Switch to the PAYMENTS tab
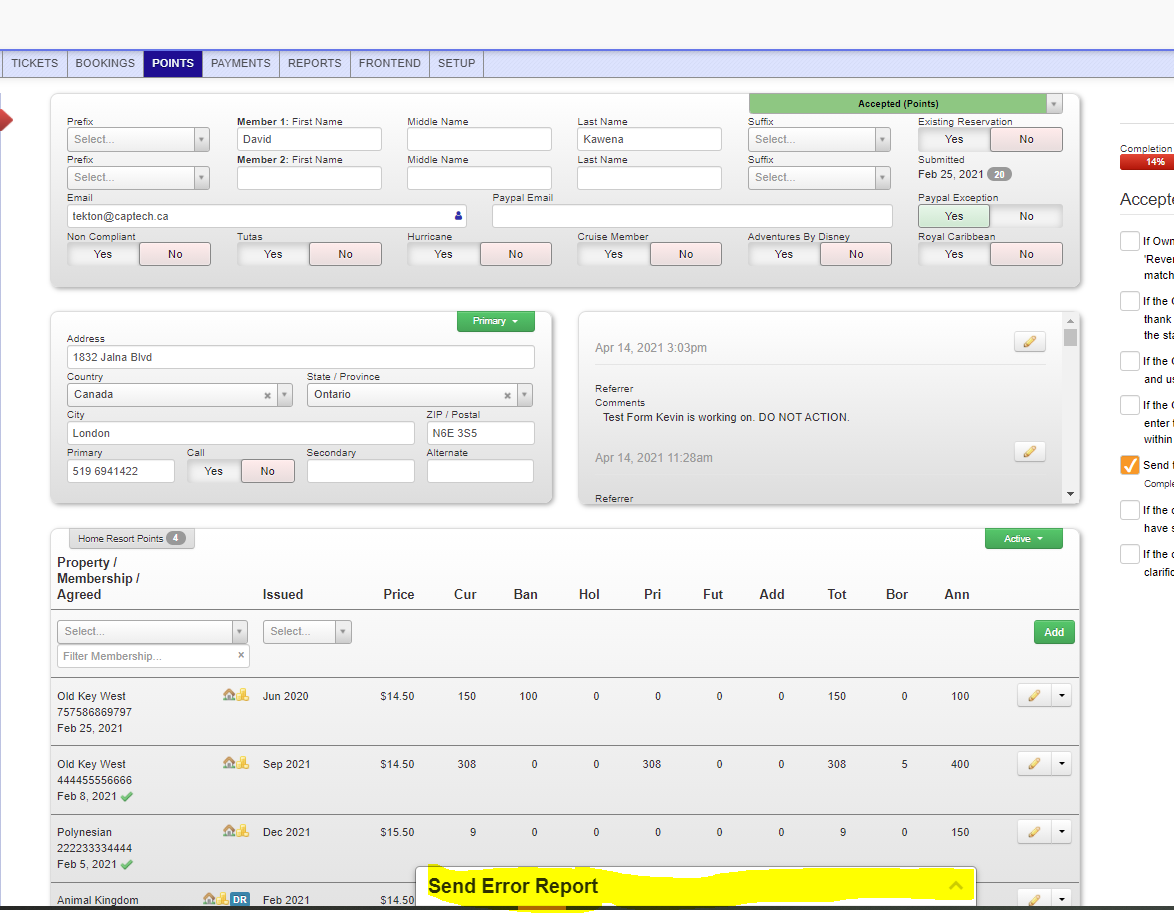 (x=240, y=63)
